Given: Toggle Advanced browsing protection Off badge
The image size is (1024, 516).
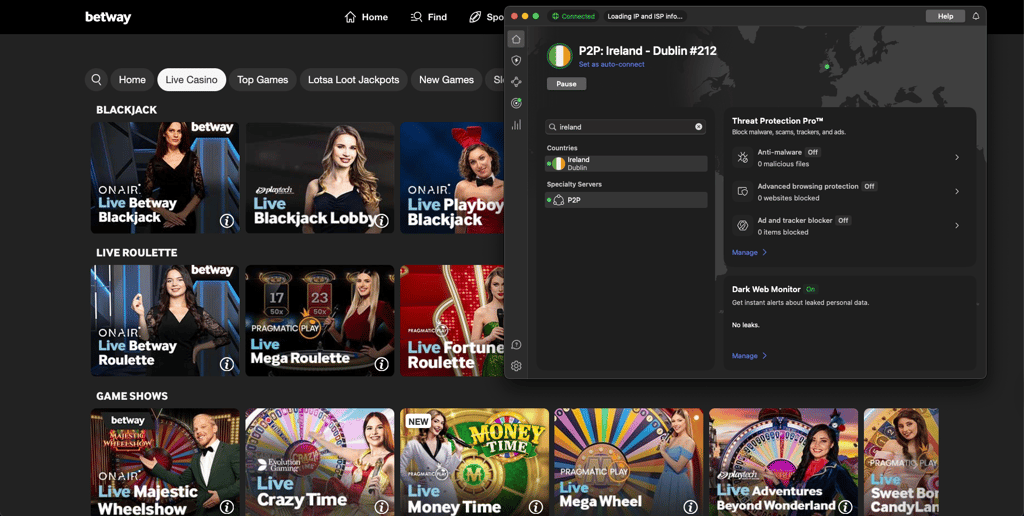Looking at the screenshot, I should [x=869, y=186].
